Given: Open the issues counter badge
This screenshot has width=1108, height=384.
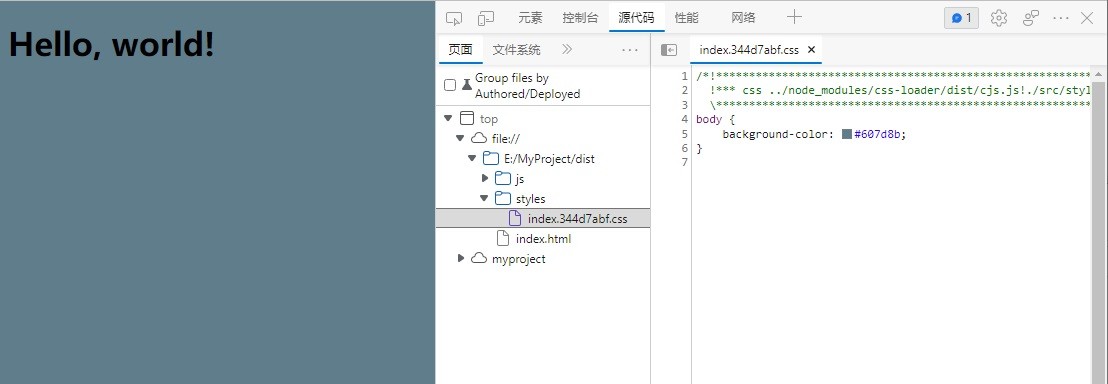Looking at the screenshot, I should click(961, 18).
